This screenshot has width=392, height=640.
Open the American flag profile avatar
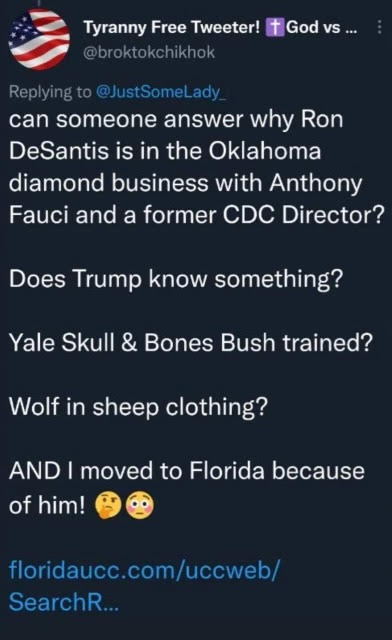tap(40, 40)
